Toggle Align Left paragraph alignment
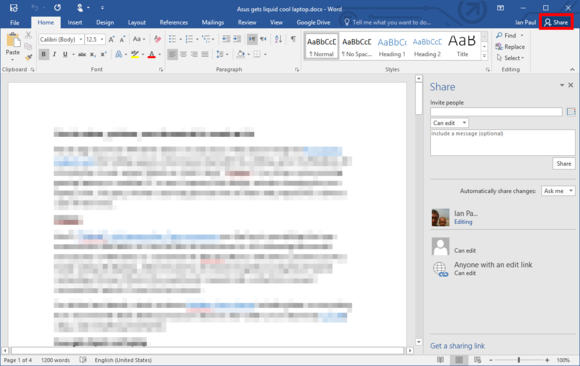The image size is (580, 366). [x=172, y=54]
